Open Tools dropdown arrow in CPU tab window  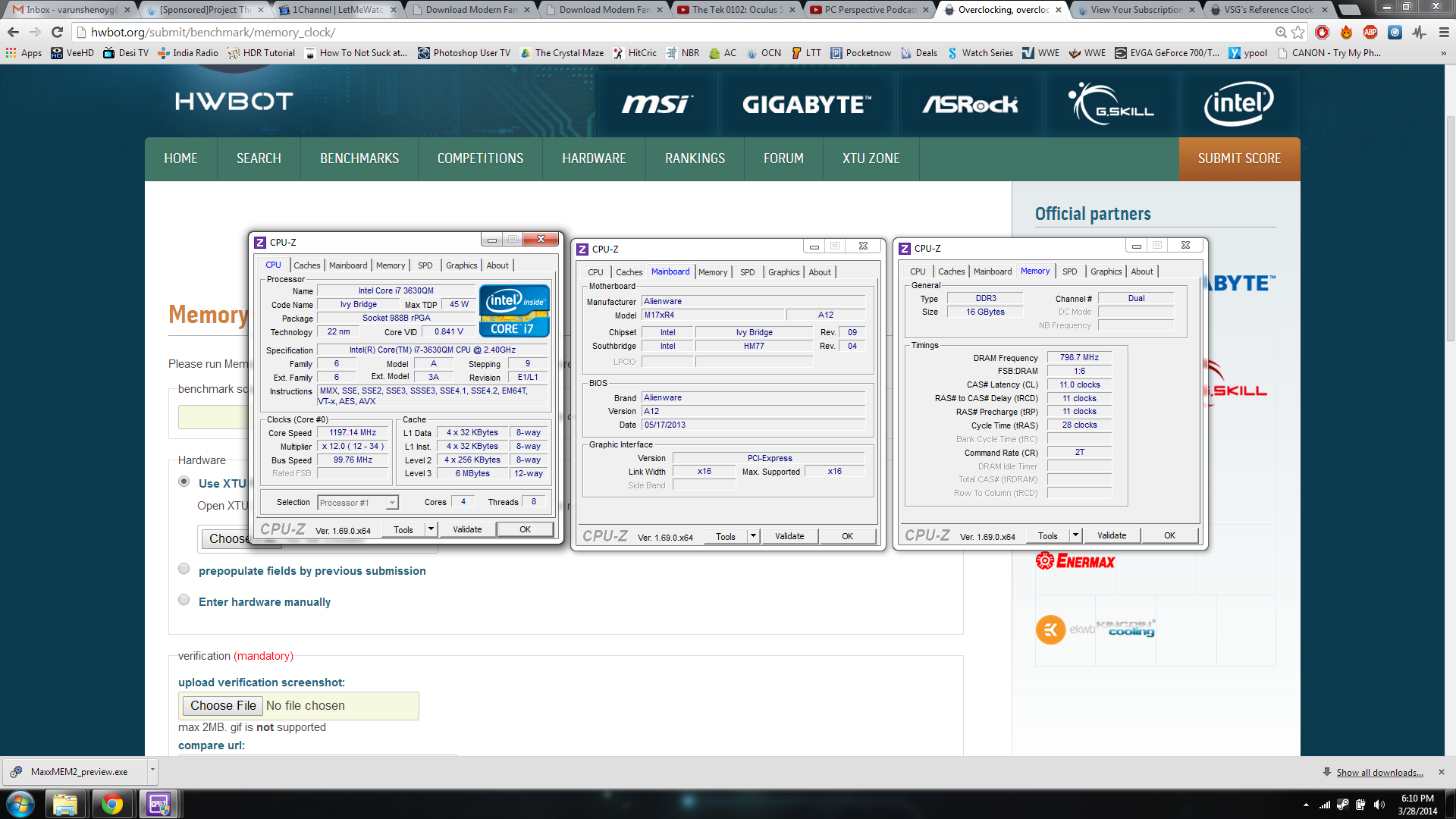click(x=431, y=529)
